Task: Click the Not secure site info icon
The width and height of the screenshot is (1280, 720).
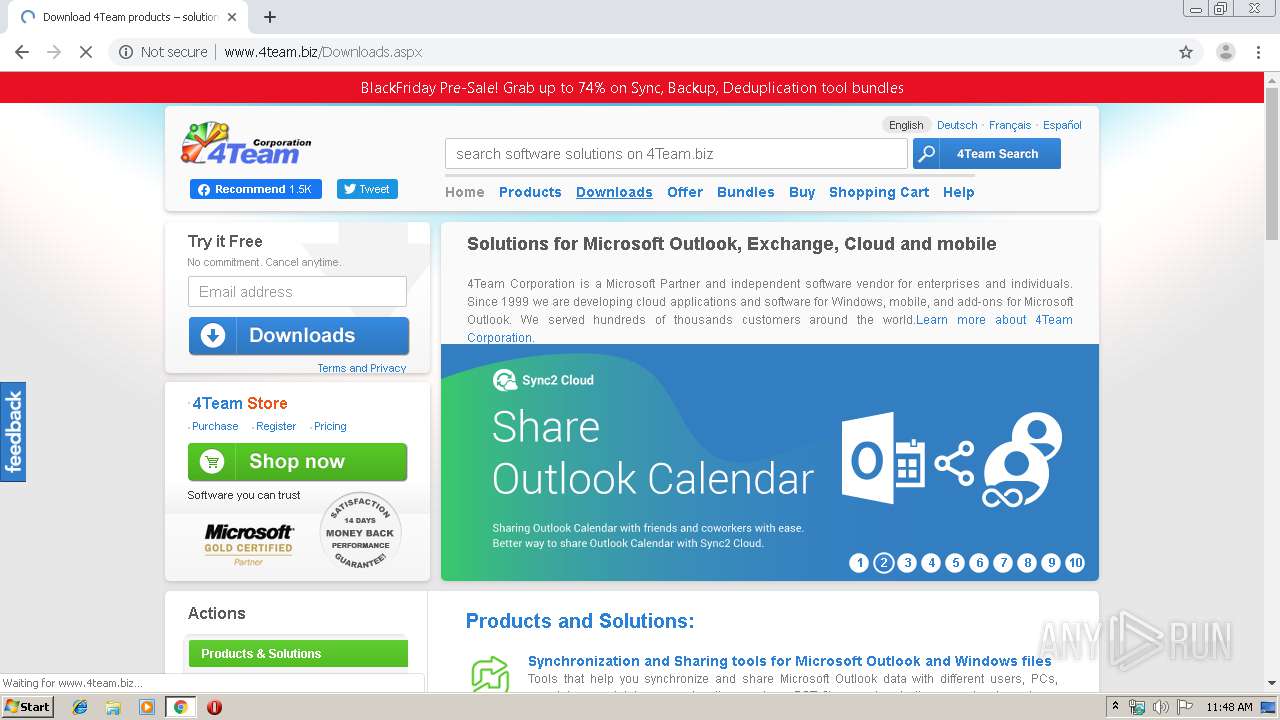Action: tap(126, 52)
